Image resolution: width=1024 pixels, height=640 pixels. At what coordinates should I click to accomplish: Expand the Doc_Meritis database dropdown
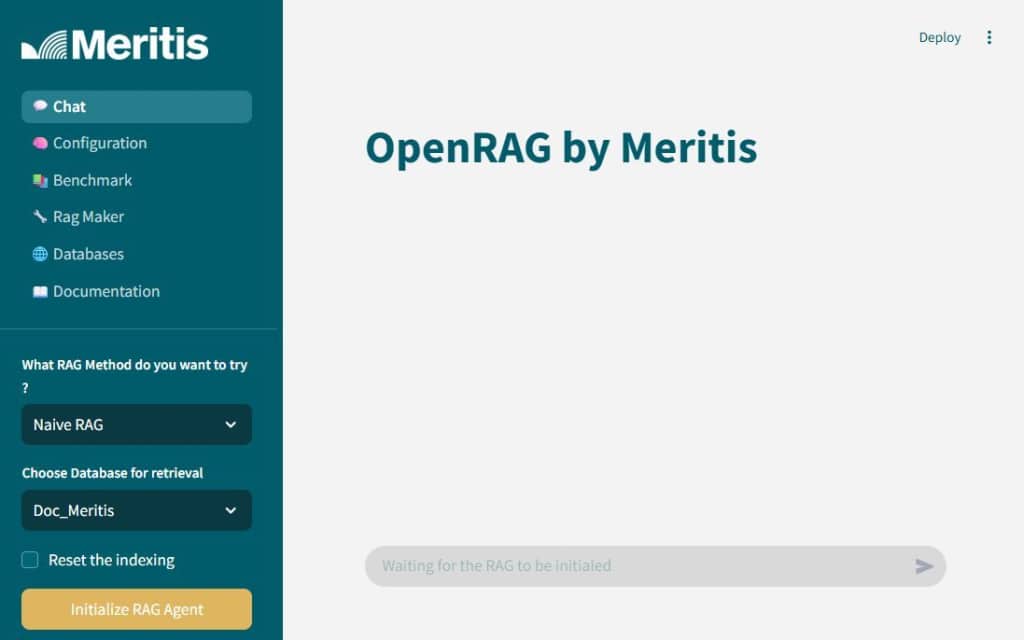point(136,510)
